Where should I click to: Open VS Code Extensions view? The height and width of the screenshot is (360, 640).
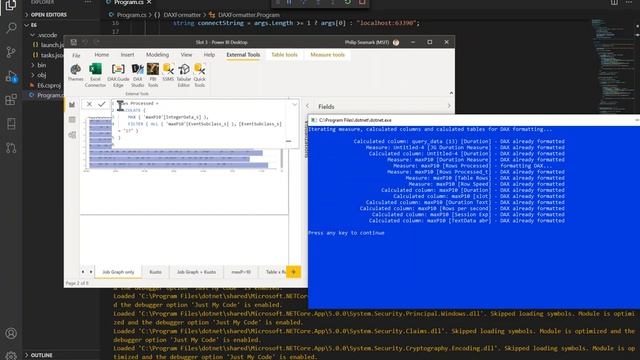pyautogui.click(x=11, y=100)
